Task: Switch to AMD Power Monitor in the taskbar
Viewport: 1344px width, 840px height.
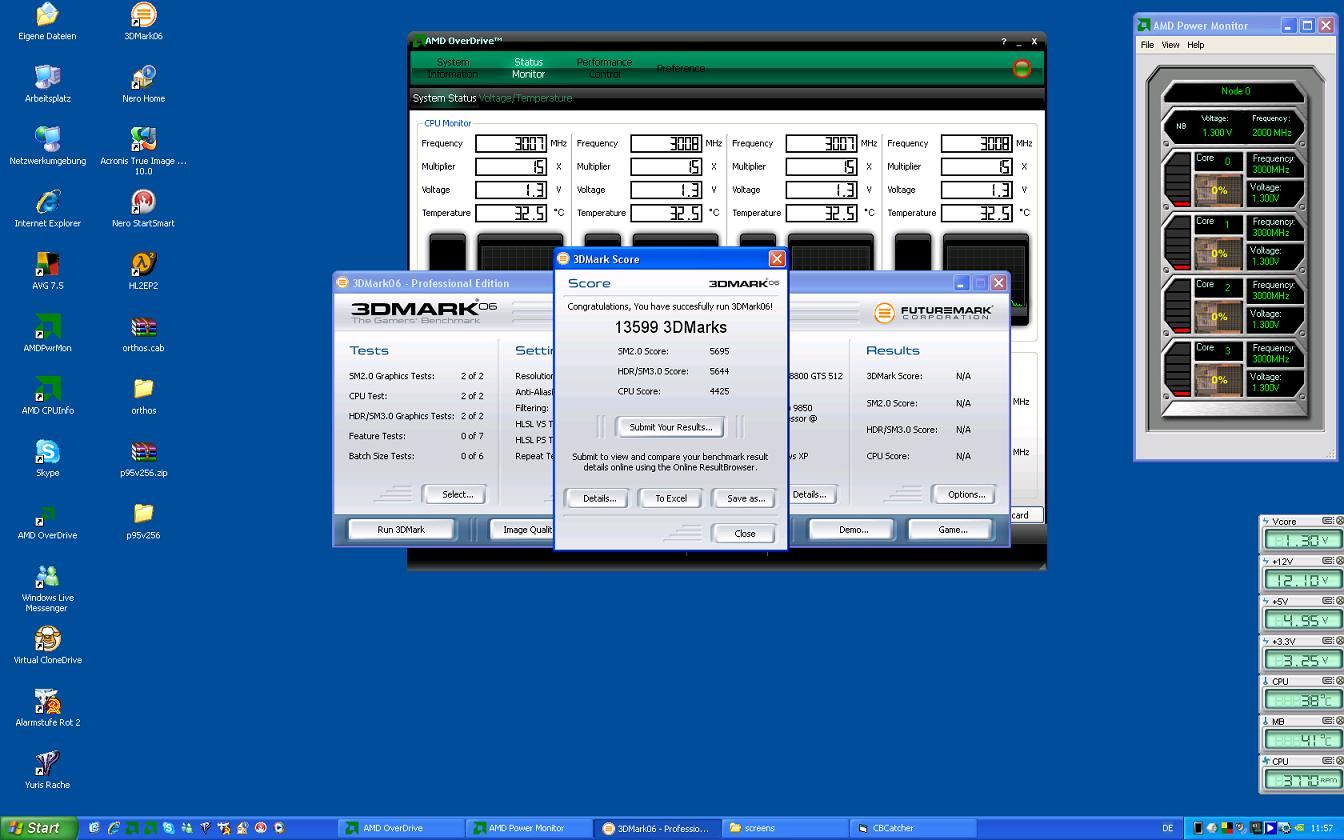Action: click(x=528, y=828)
